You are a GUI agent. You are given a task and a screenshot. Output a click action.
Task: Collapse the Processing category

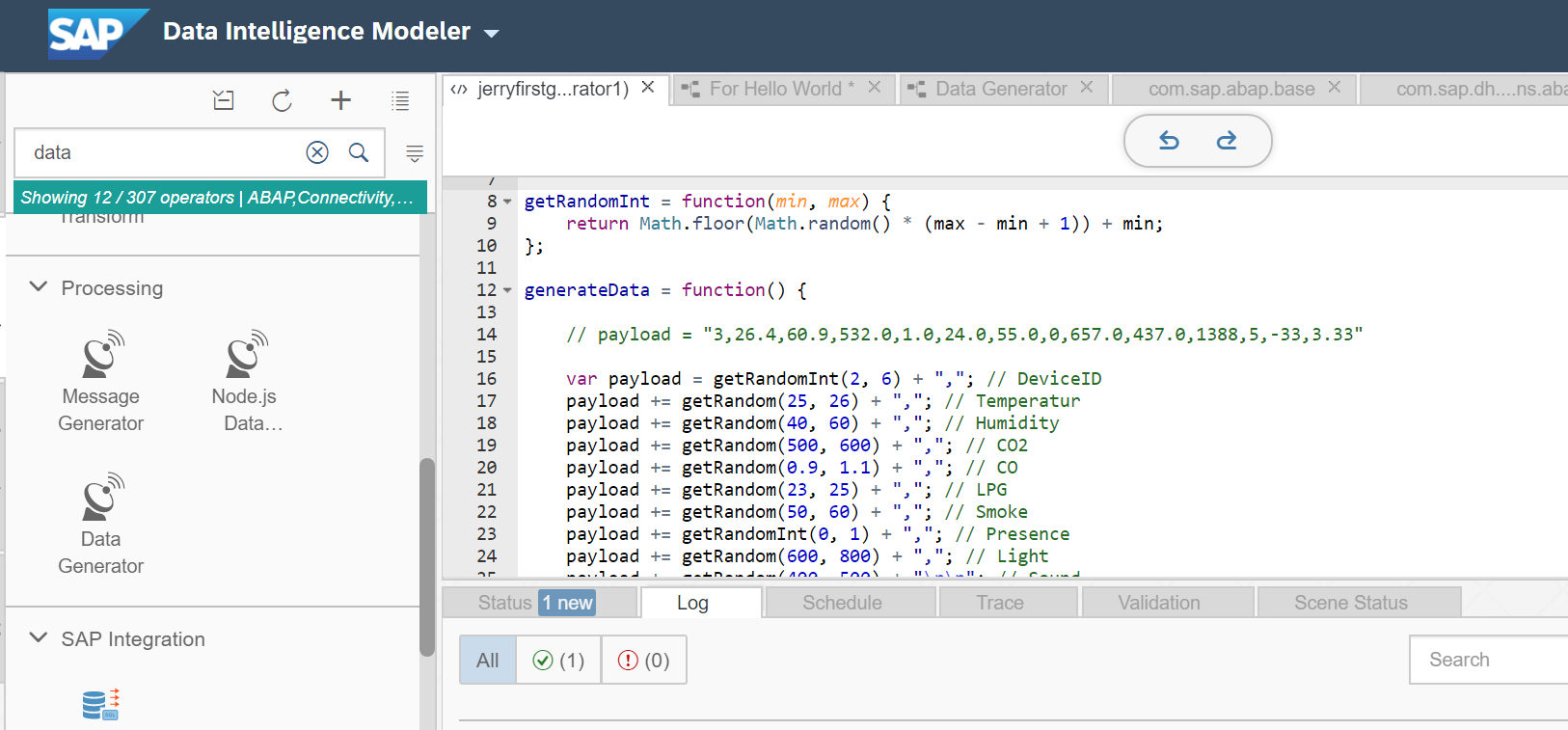click(39, 287)
